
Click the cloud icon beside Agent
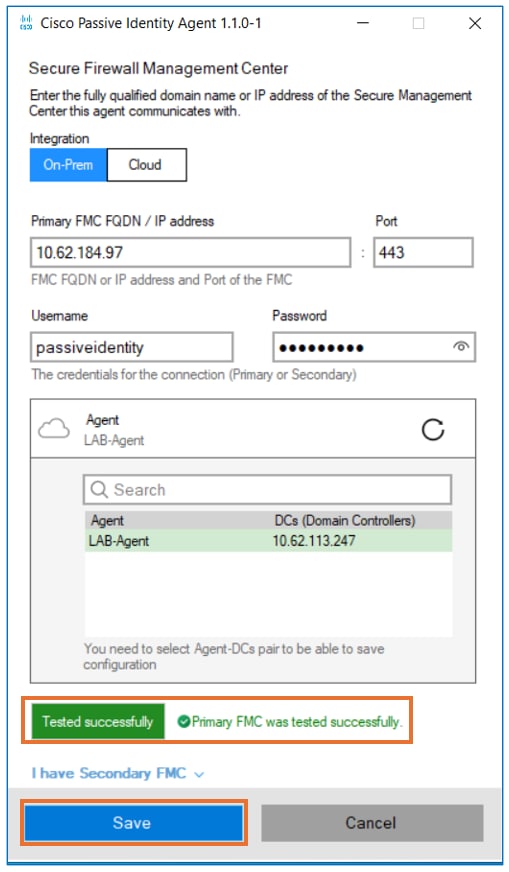tap(54, 429)
